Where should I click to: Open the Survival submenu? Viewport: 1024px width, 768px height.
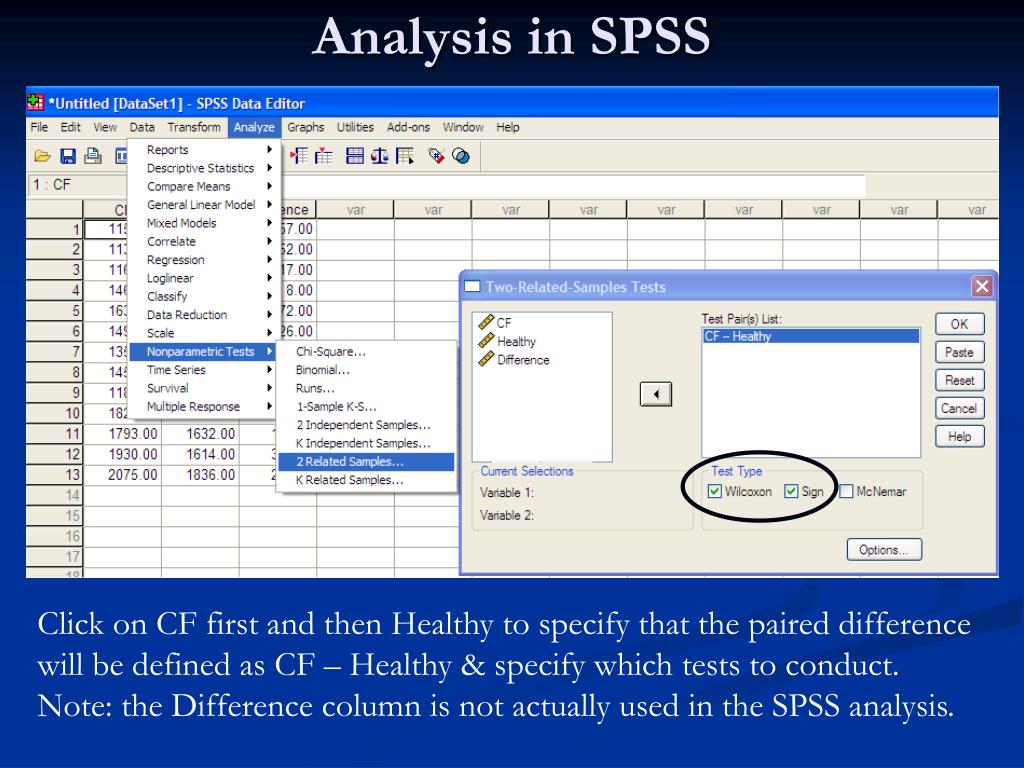204,388
